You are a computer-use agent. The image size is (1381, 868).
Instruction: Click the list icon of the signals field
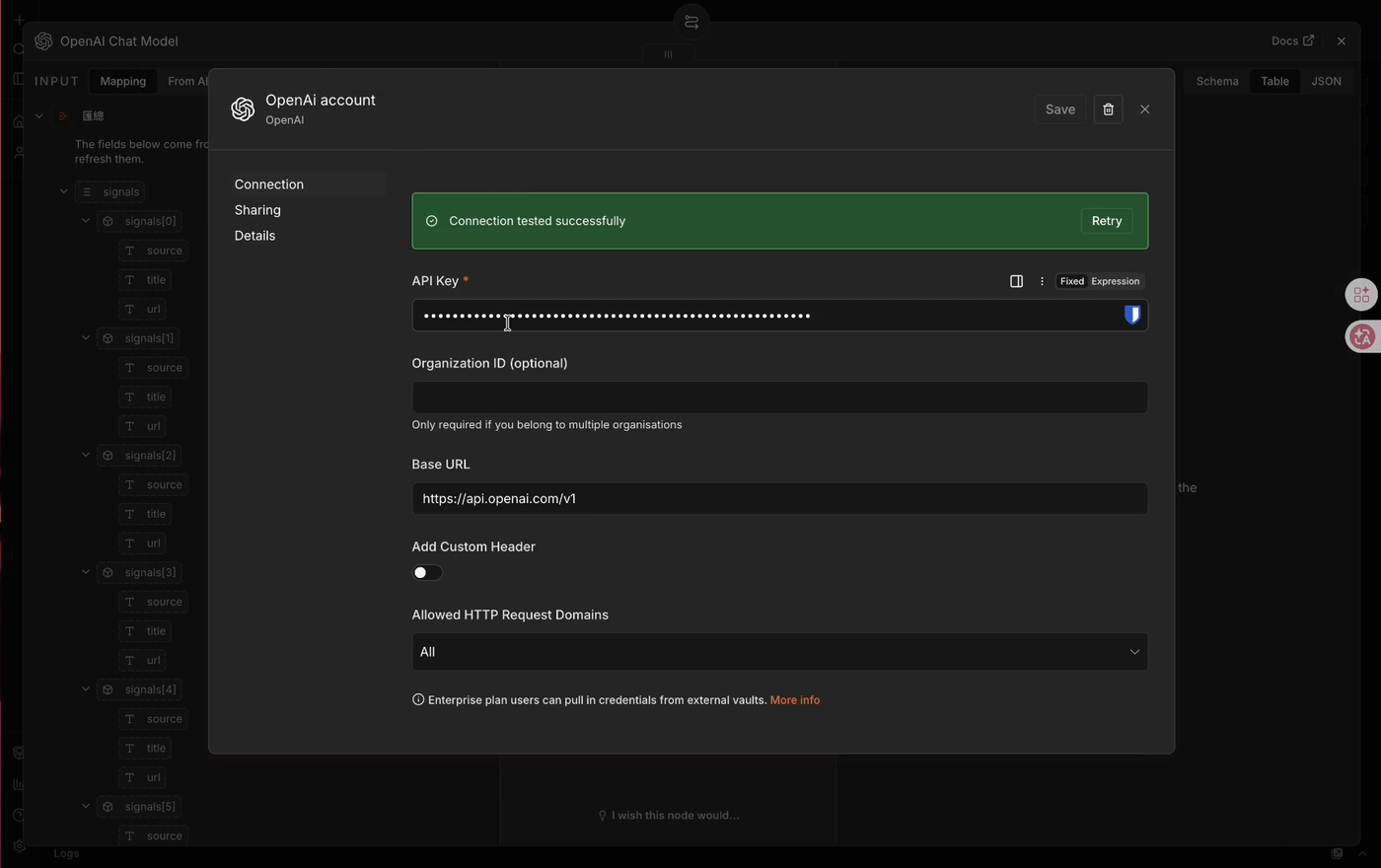(86, 191)
